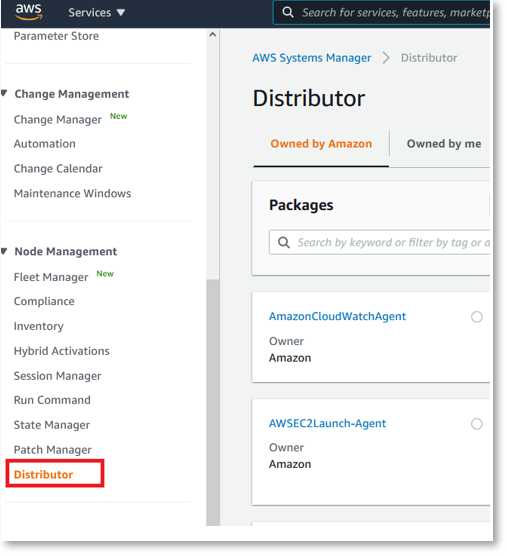Open Session Manager

point(57,376)
